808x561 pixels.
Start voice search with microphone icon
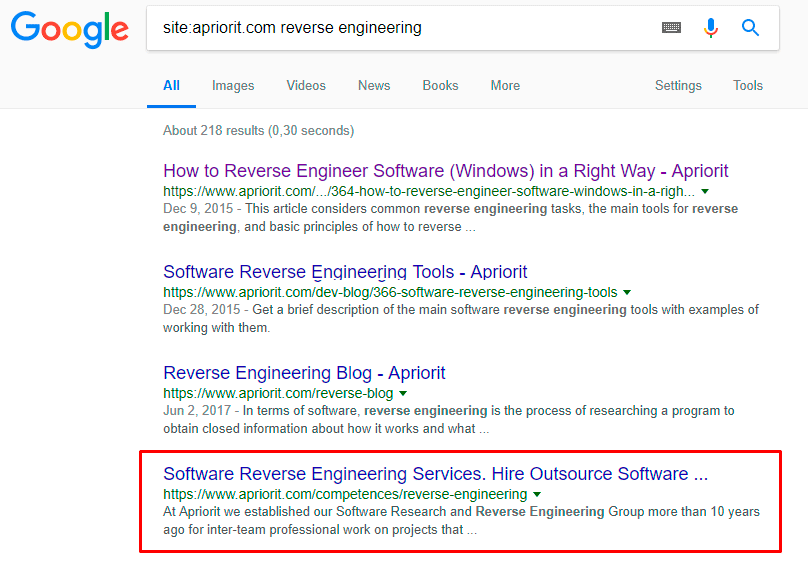point(711,28)
